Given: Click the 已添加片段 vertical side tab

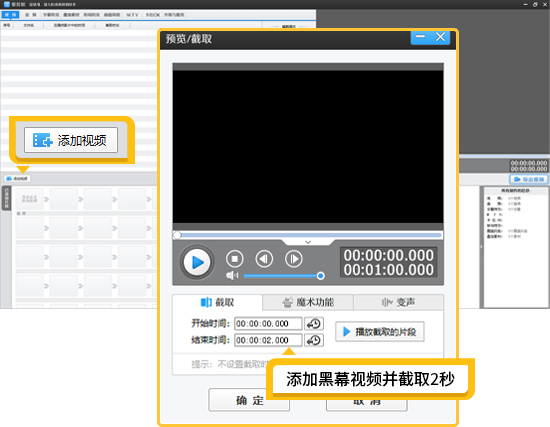Looking at the screenshot, I should click(x=7, y=198).
